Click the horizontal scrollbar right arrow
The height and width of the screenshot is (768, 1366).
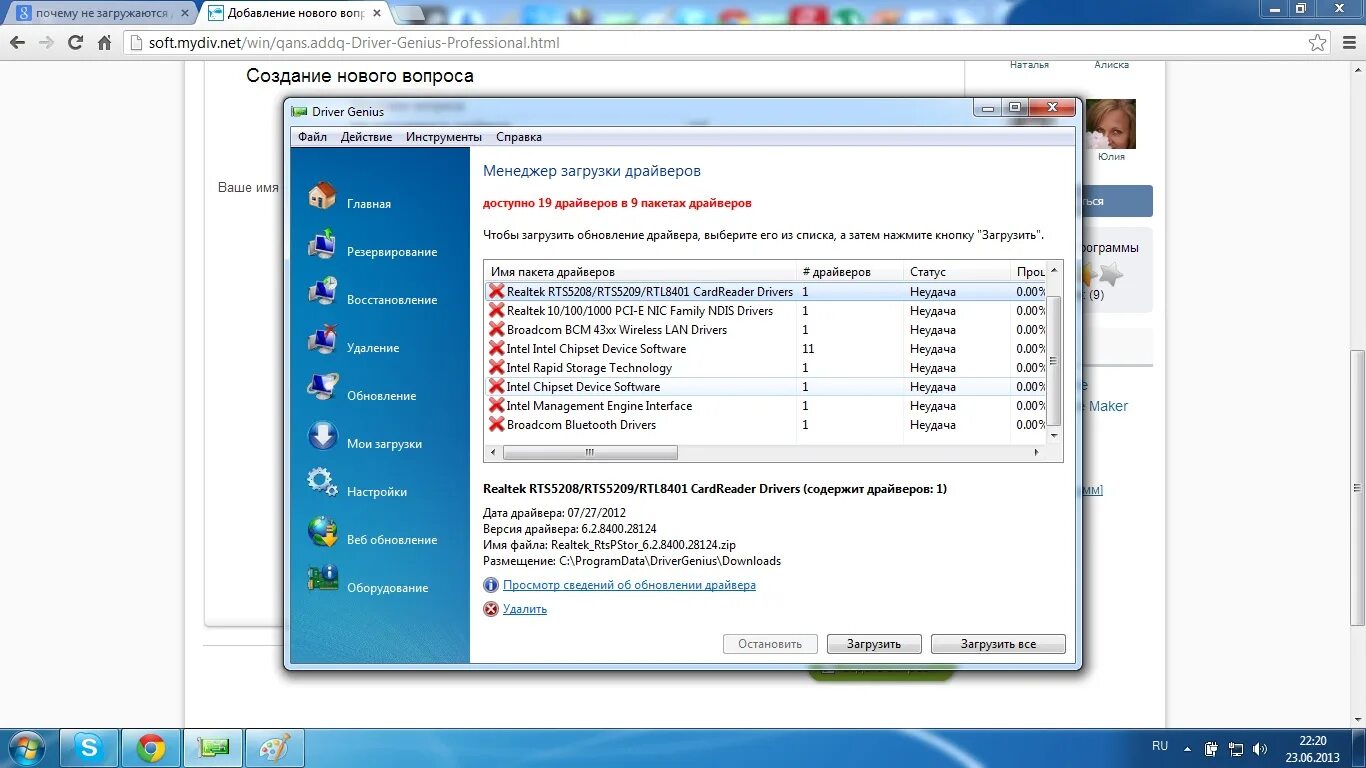(x=1037, y=452)
